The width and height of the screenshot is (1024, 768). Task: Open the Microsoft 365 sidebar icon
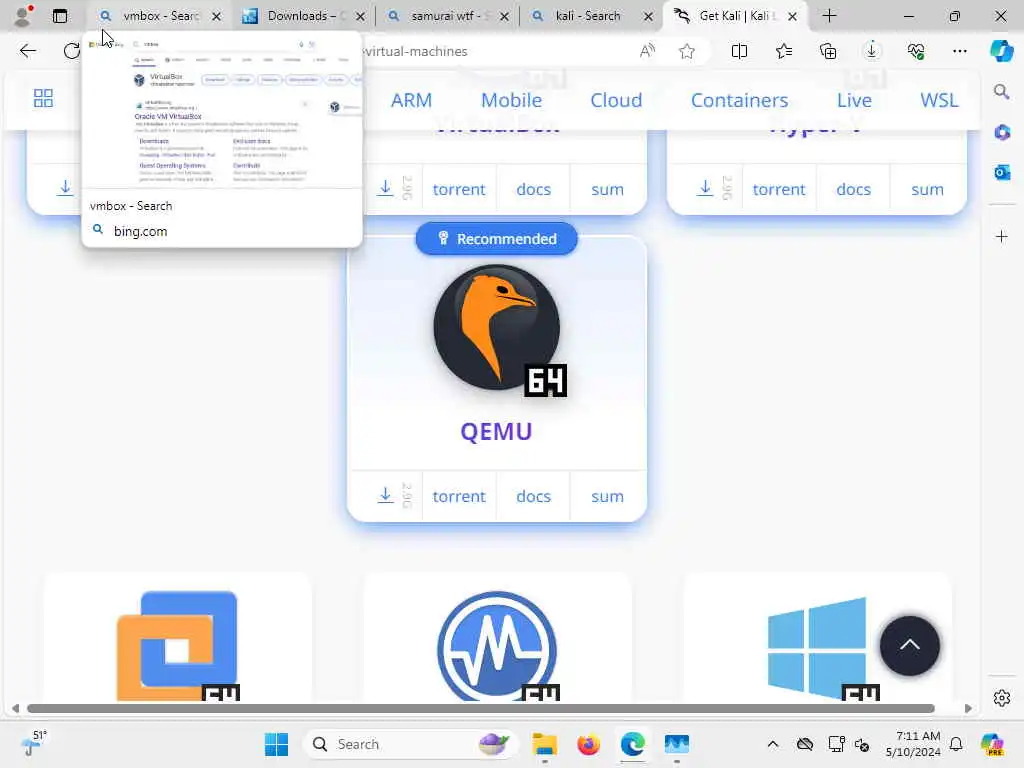1002,133
